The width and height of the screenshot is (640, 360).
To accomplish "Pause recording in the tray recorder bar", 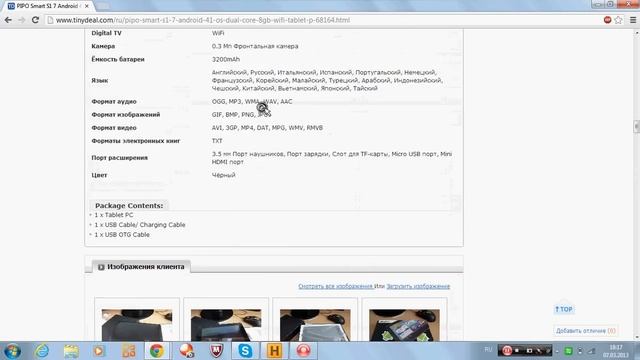I will [x=507, y=350].
